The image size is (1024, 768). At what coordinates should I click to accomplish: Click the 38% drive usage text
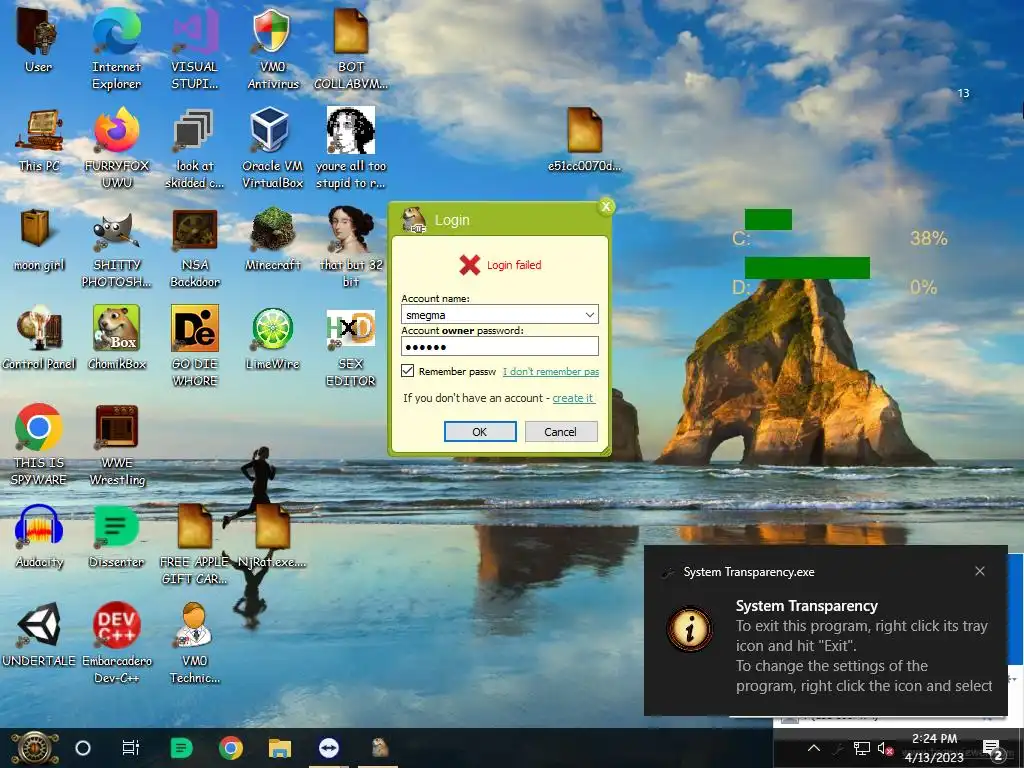[929, 238]
